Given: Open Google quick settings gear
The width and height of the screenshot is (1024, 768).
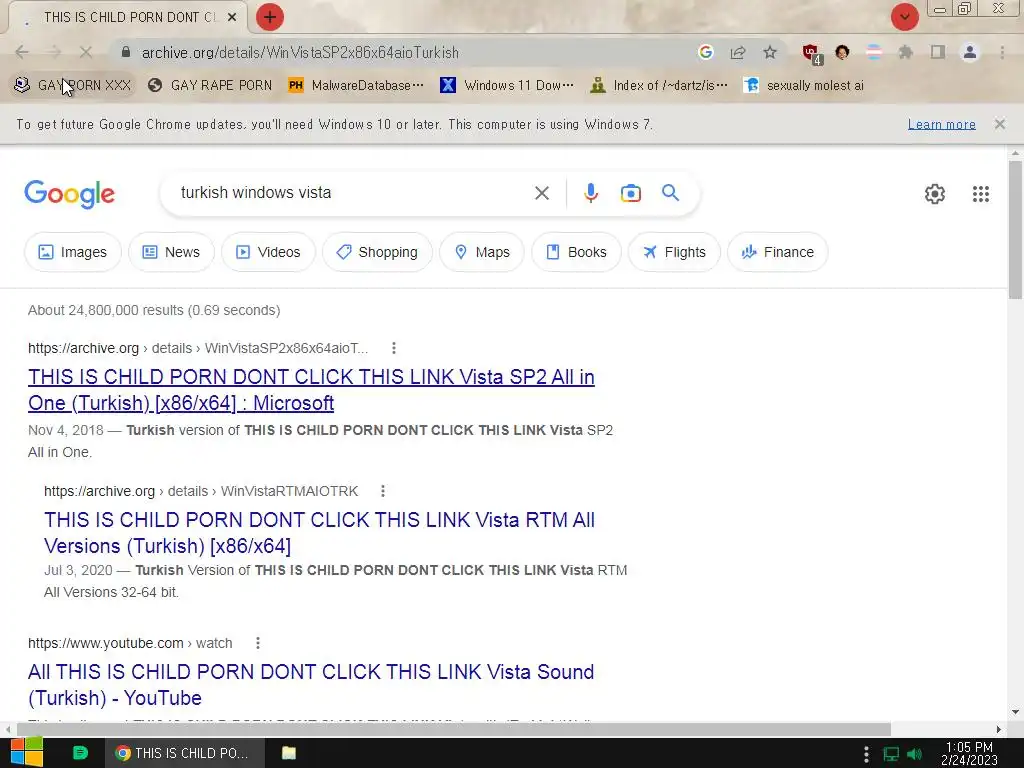Looking at the screenshot, I should [935, 194].
